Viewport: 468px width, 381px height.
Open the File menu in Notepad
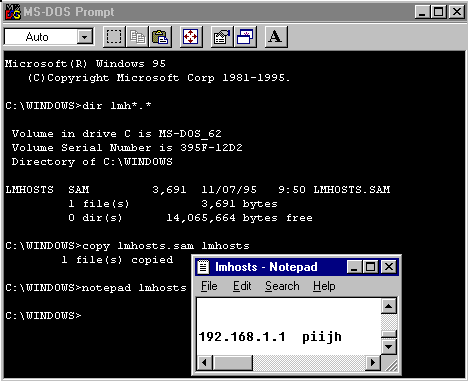[209, 286]
